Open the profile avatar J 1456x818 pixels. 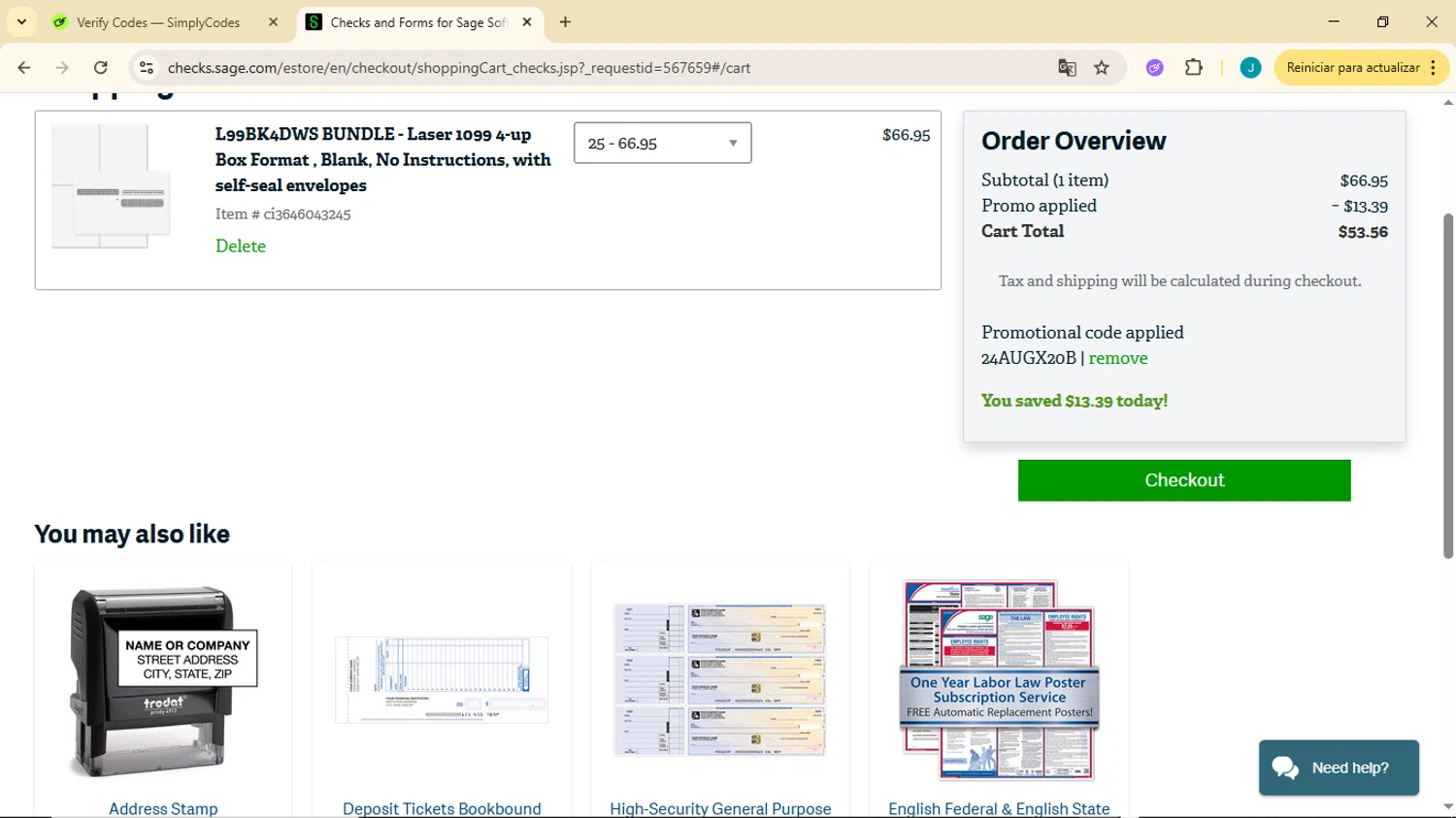point(1250,68)
